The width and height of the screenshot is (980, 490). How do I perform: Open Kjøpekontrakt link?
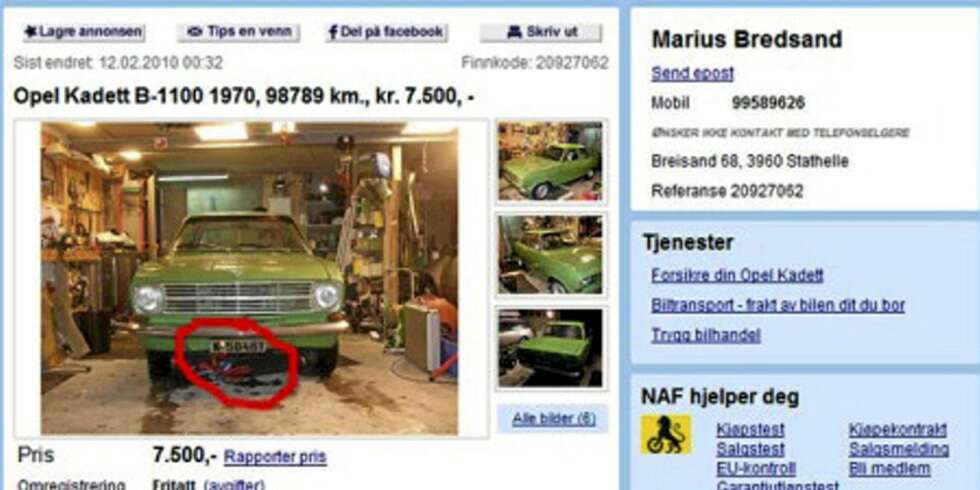898,429
